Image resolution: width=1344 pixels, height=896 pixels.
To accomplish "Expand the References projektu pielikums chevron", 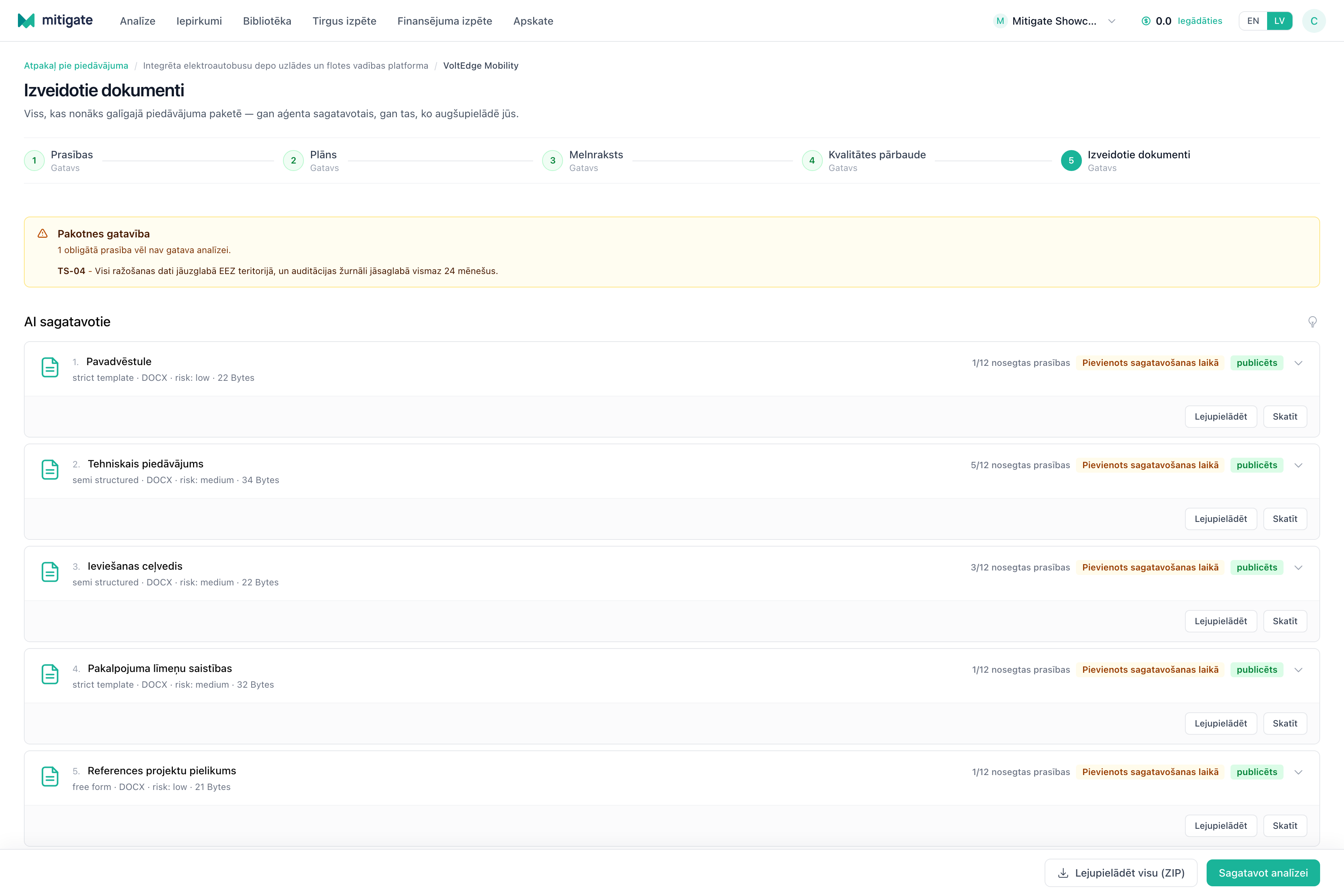I will [x=1298, y=772].
